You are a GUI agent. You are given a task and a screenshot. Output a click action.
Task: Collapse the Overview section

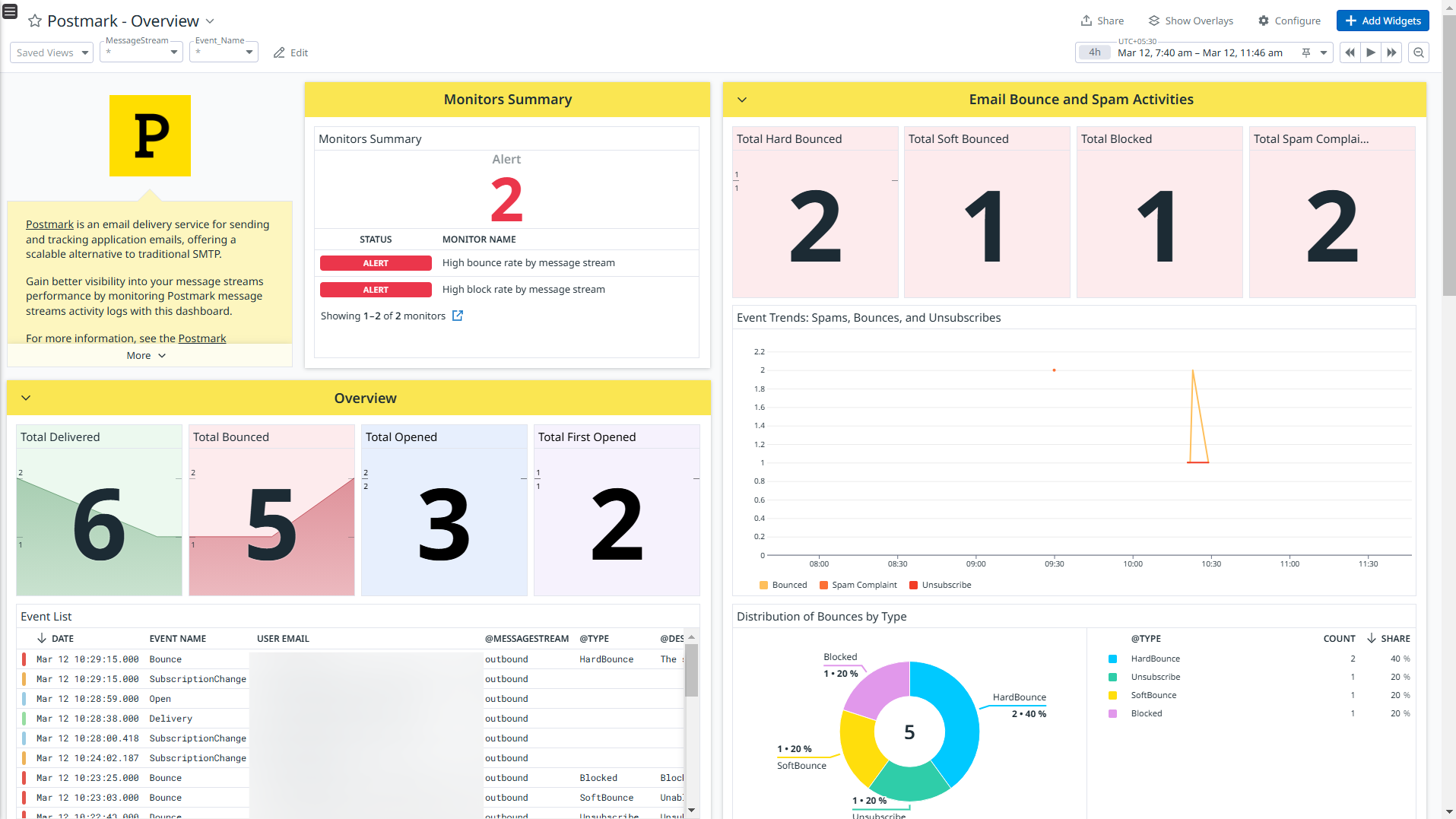(x=26, y=398)
